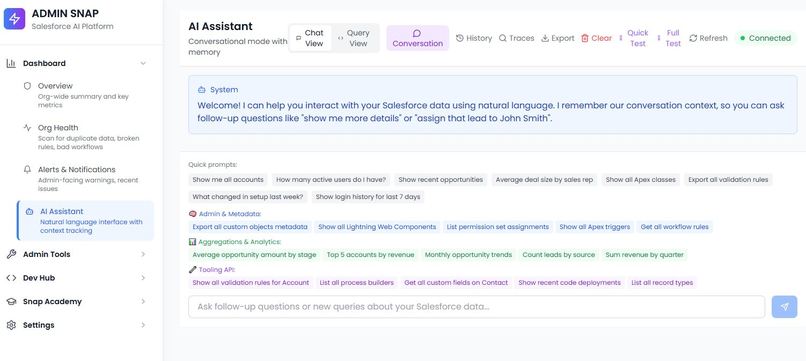Click 'Monthly opportunity trends' prompt
806x361 pixels.
[x=468, y=255]
